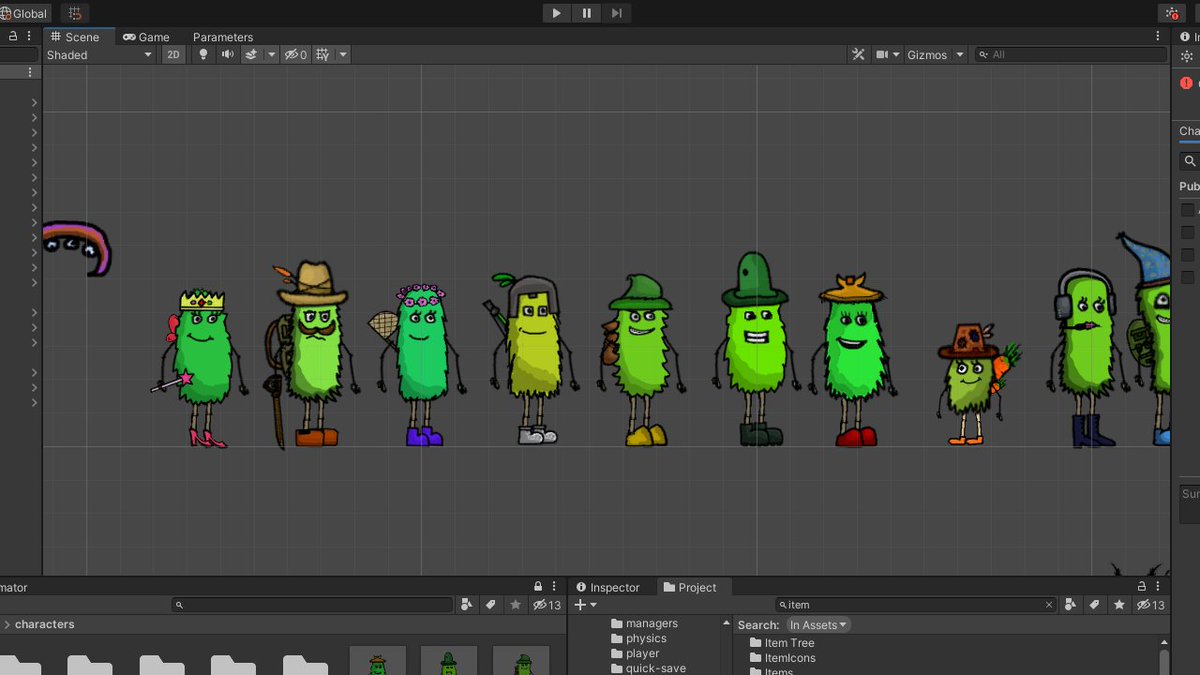The height and width of the screenshot is (675, 1200).
Task: Tick the bottom checkbox under Pub heading
Action: click(x=1188, y=277)
